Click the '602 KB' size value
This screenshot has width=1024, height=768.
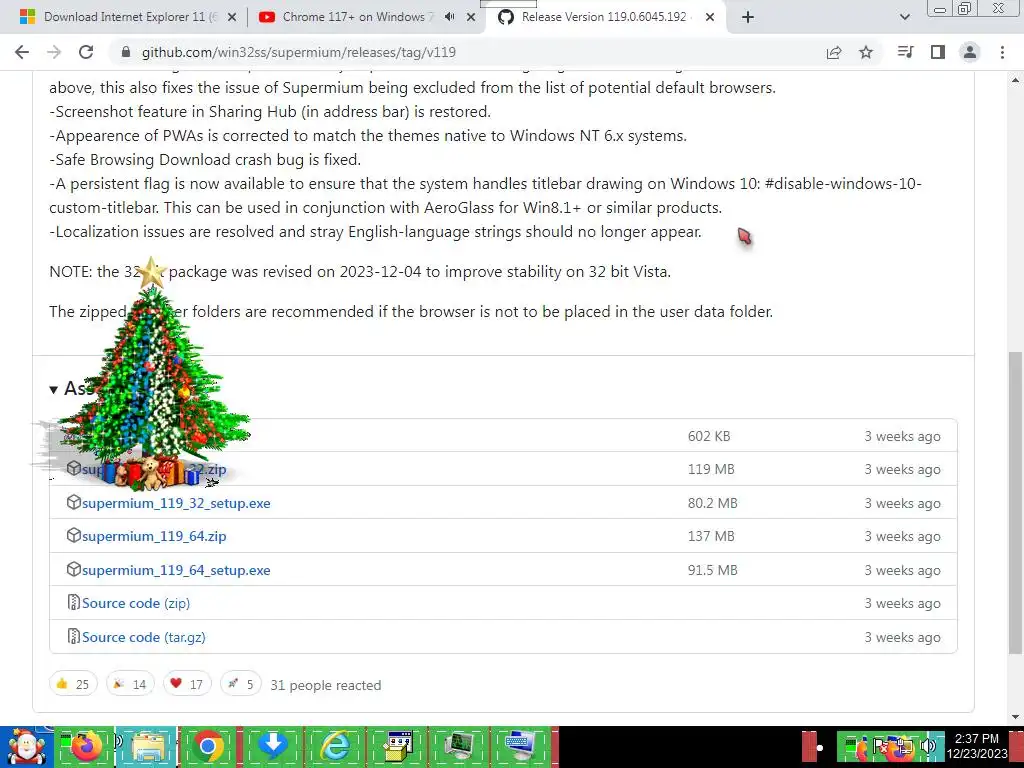pyautogui.click(x=709, y=437)
